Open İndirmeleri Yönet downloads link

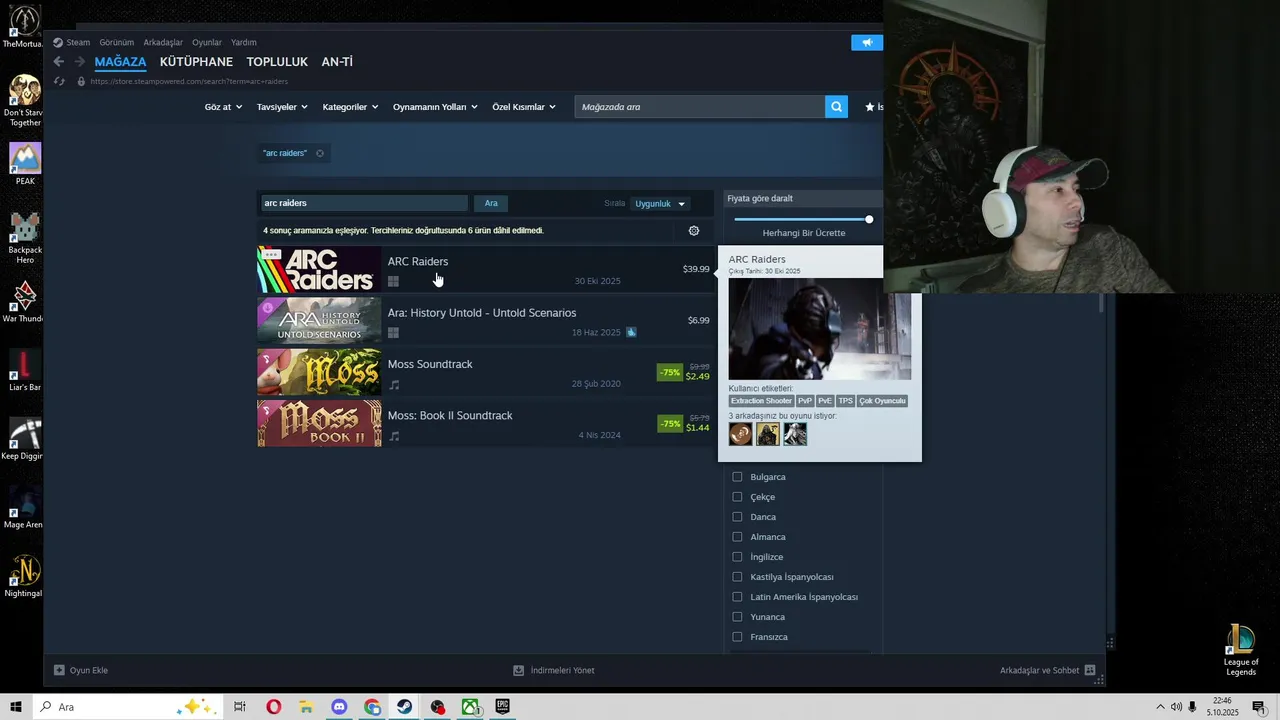tap(554, 670)
